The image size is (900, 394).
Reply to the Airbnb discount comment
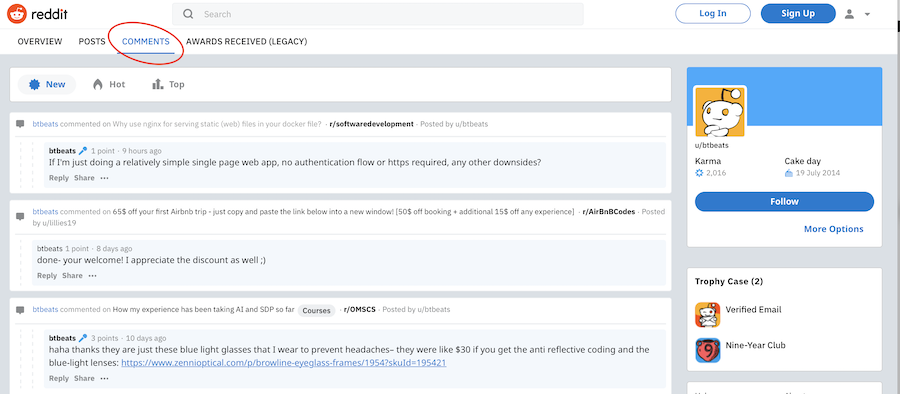pyautogui.click(x=47, y=276)
